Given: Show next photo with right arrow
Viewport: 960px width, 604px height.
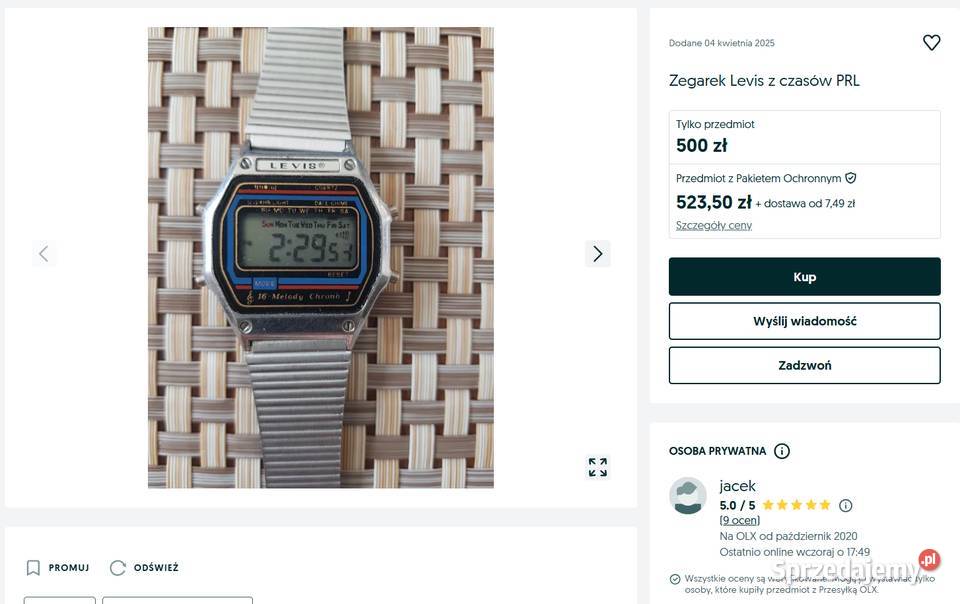Looking at the screenshot, I should pos(598,253).
